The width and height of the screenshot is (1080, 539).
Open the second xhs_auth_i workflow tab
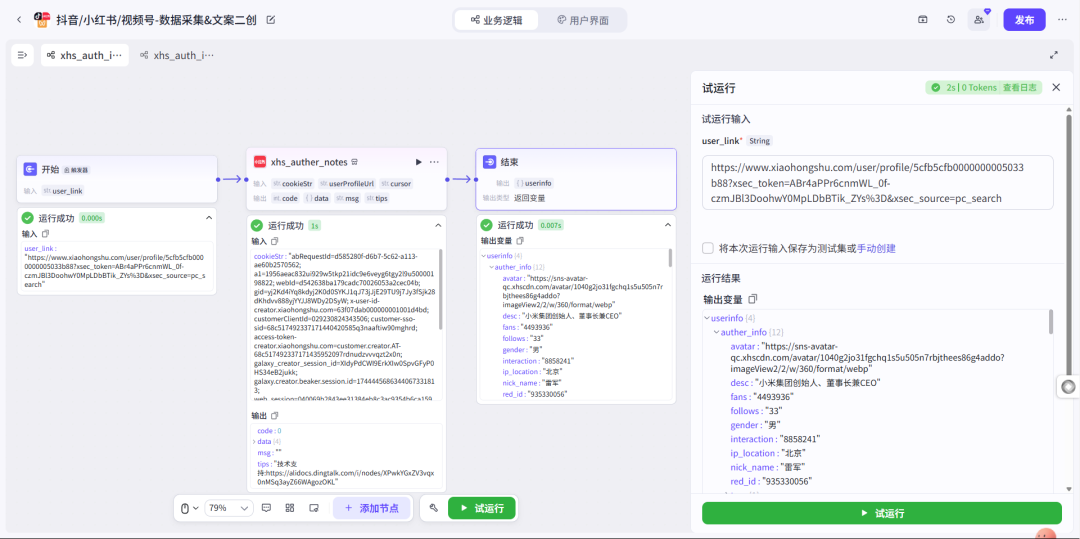coord(177,55)
